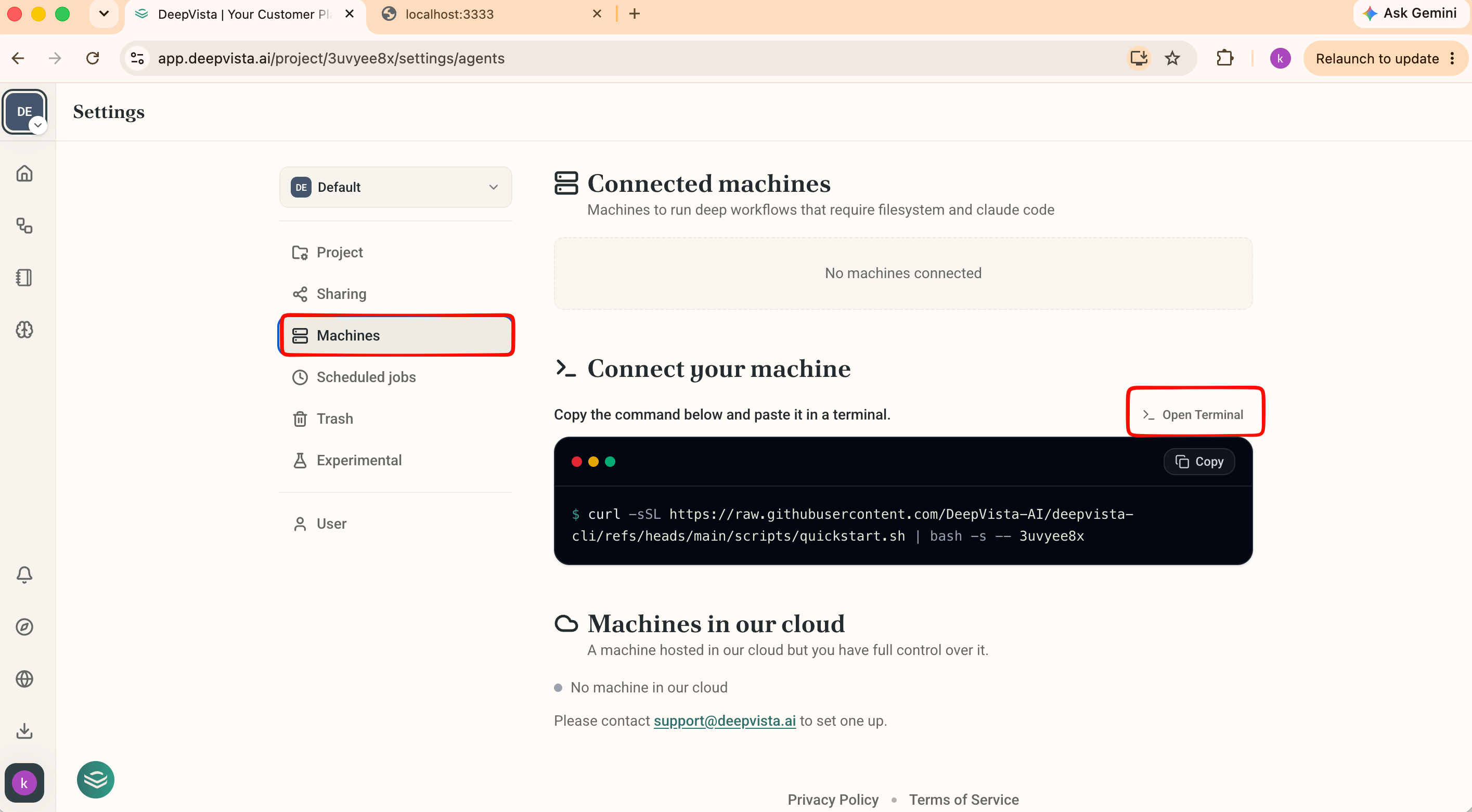Click the site info icon in address bar
Viewport: 1472px width, 812px height.
(137, 58)
